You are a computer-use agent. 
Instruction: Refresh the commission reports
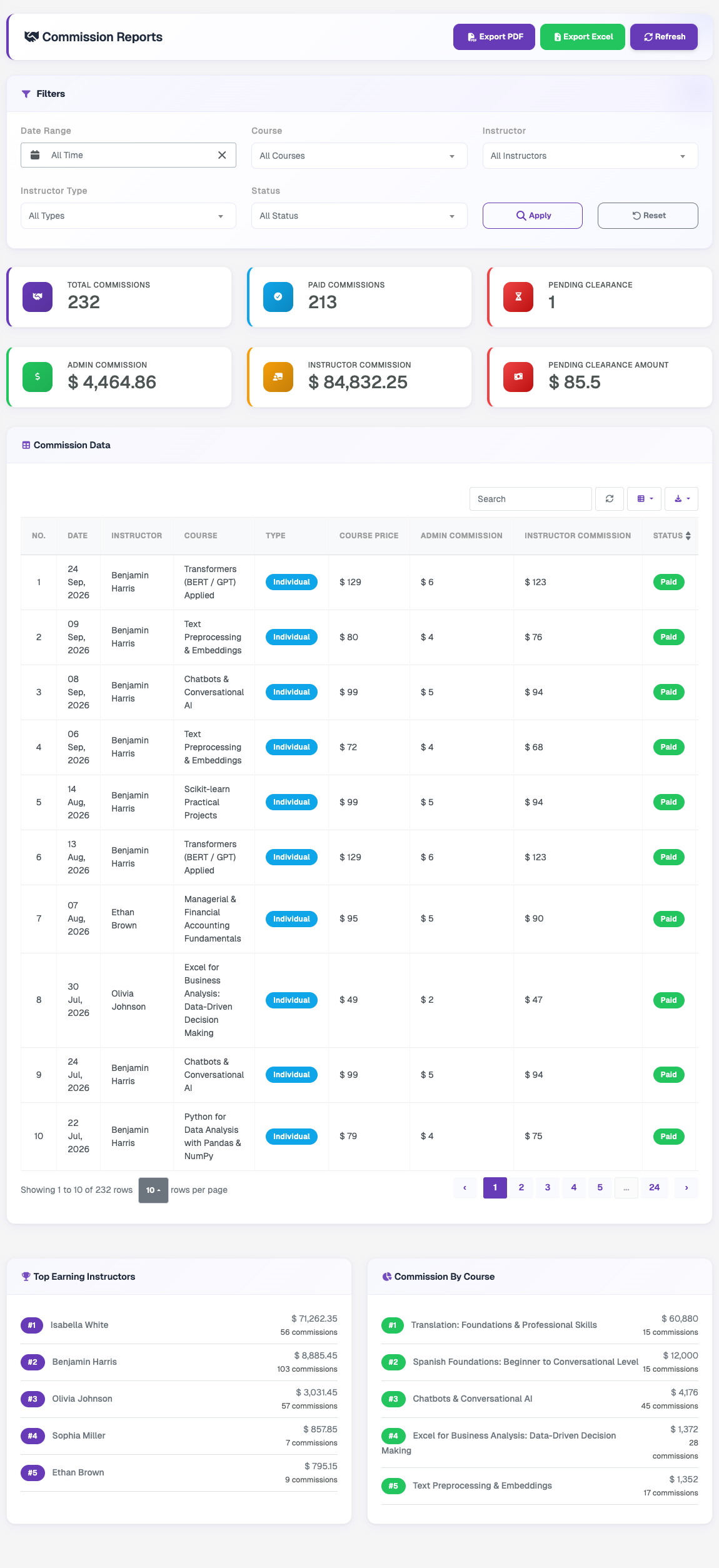664,37
